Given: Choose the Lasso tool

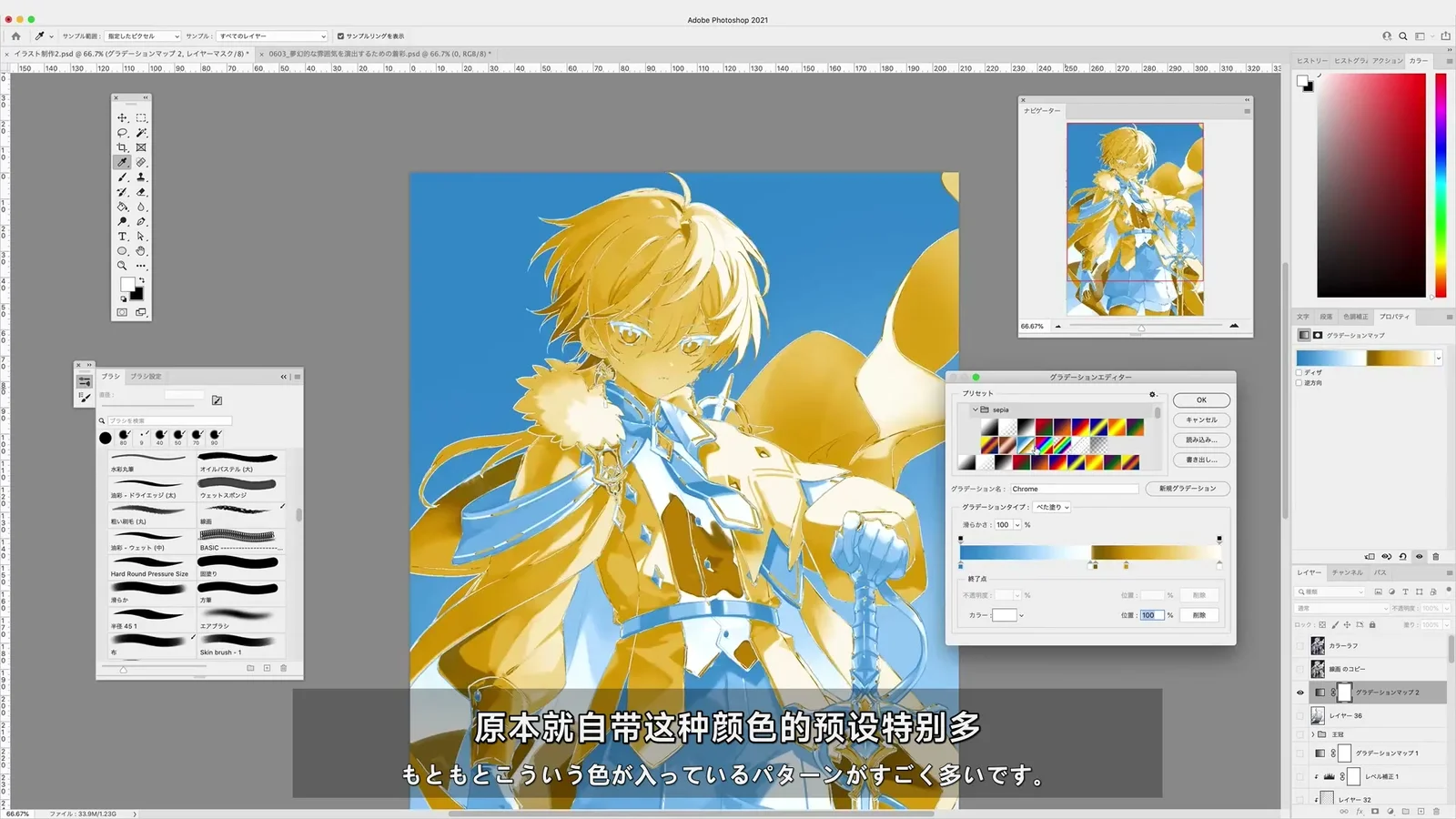Looking at the screenshot, I should (122, 133).
